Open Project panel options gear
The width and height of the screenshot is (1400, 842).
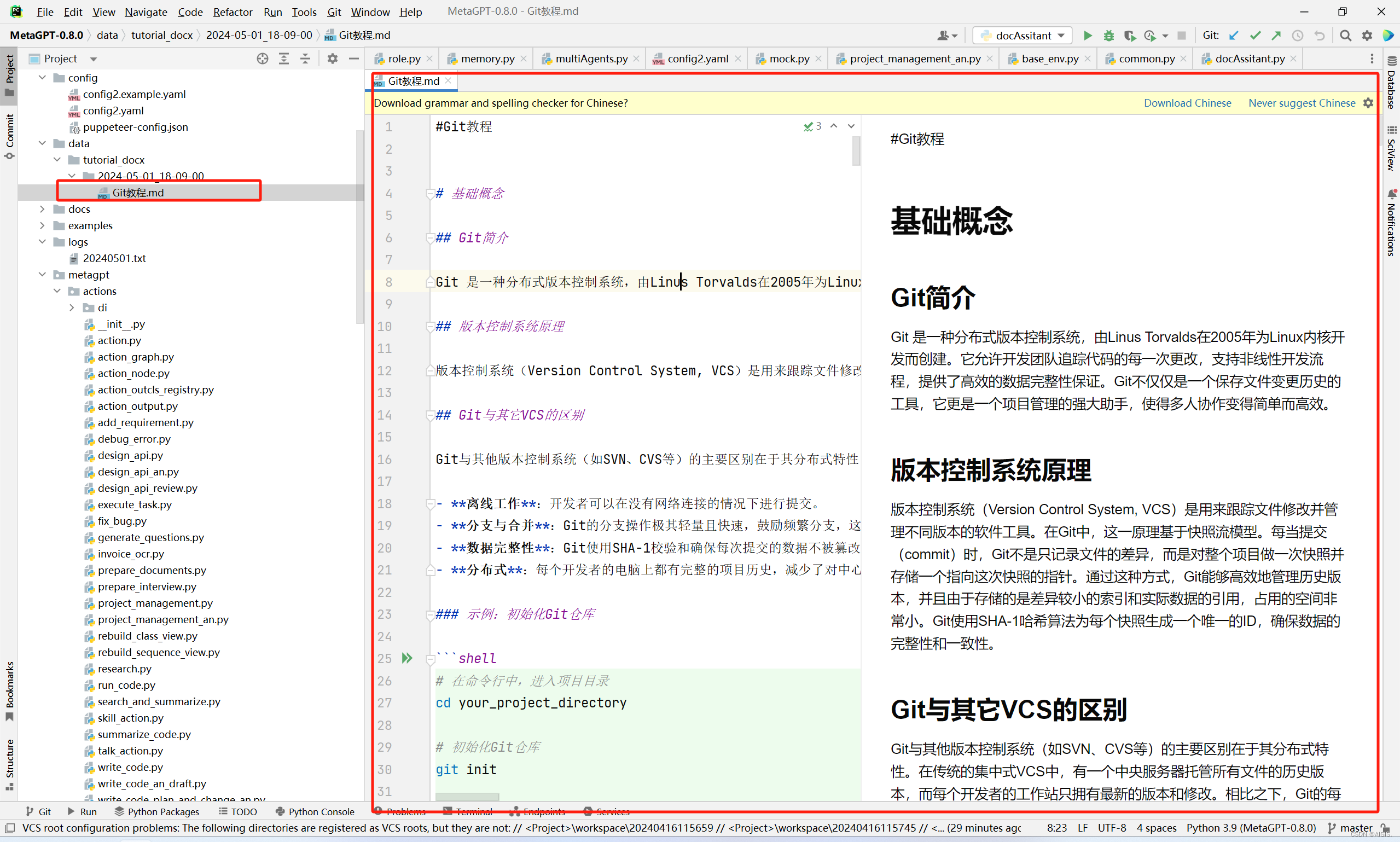point(333,59)
